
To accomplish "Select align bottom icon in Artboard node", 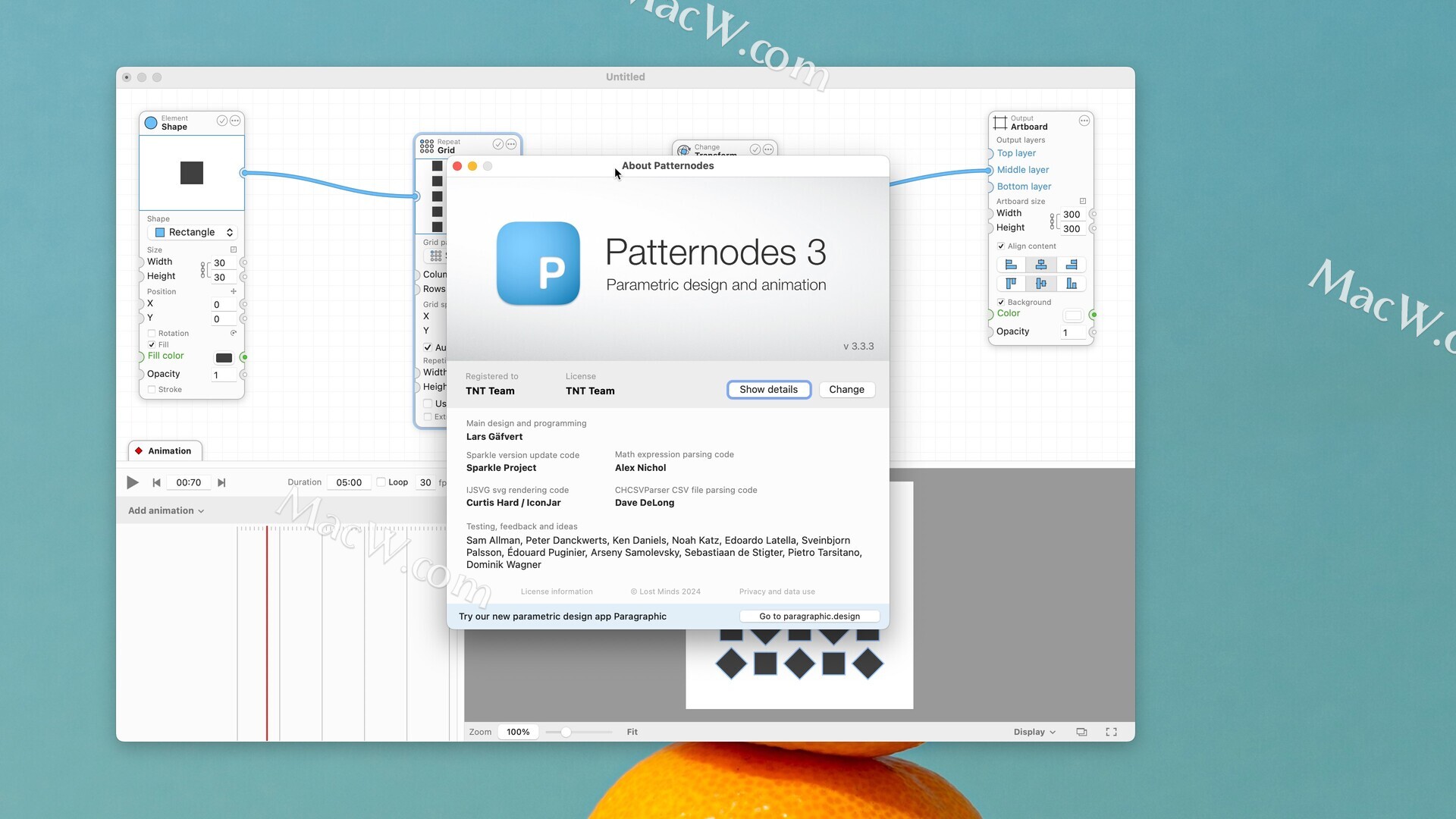I will (x=1072, y=284).
